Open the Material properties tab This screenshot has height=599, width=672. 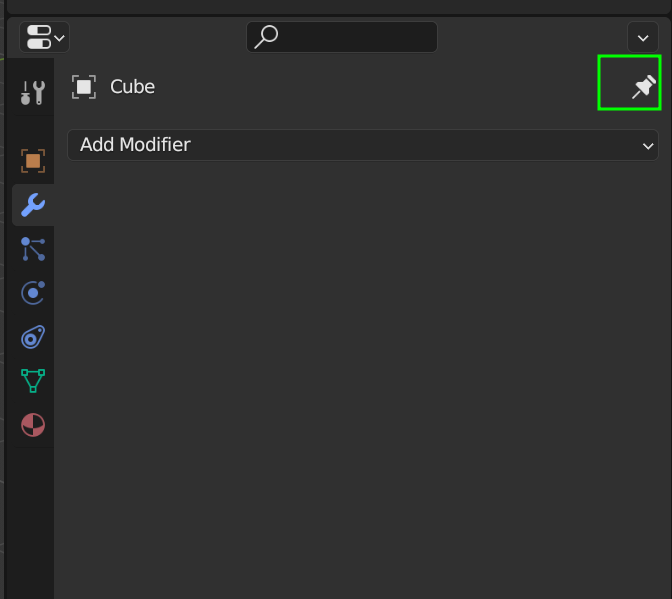pyautogui.click(x=33, y=425)
